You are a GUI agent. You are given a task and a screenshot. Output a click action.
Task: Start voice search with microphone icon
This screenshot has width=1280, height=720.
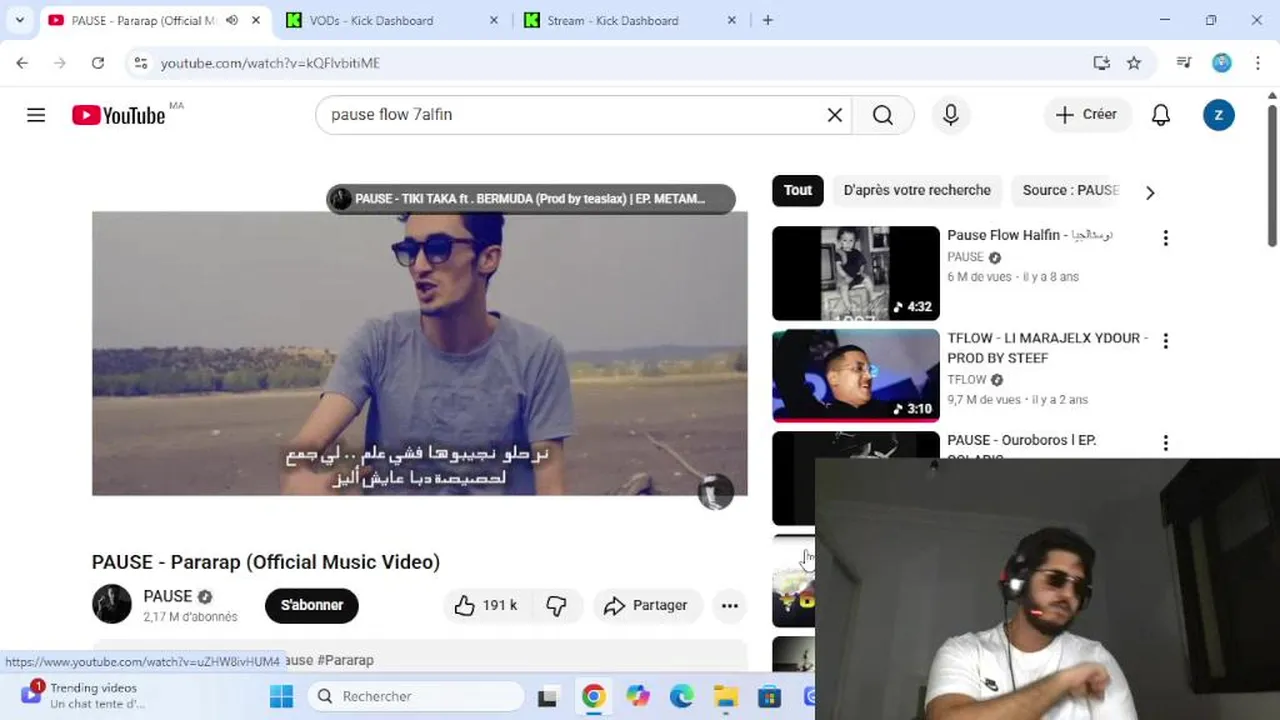pyautogui.click(x=951, y=115)
